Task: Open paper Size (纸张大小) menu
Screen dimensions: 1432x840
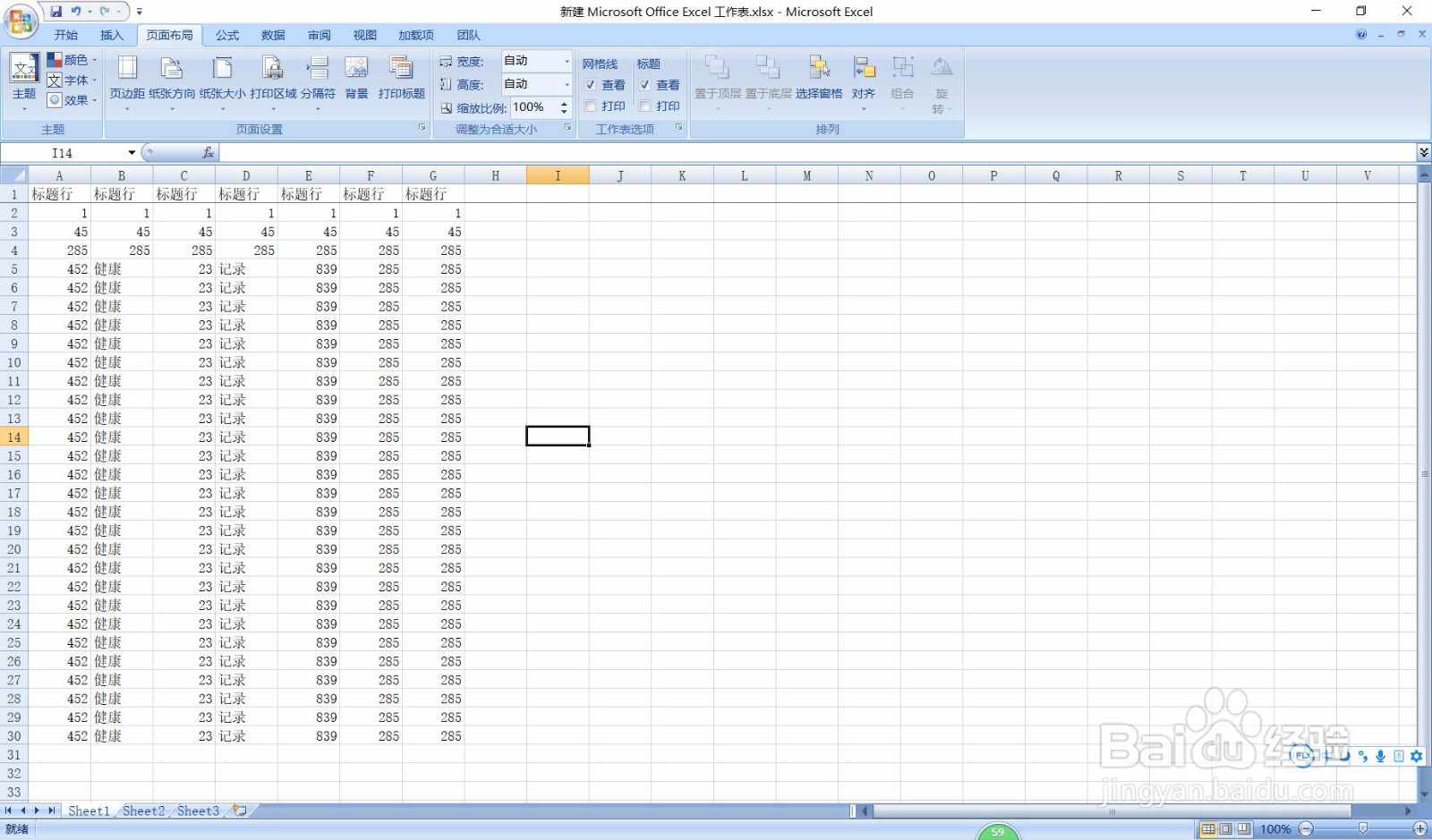Action: pyautogui.click(x=222, y=82)
